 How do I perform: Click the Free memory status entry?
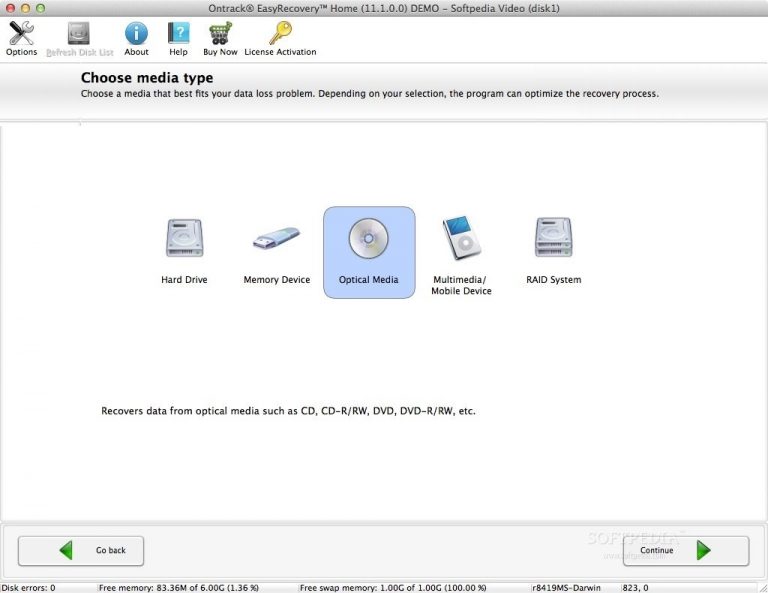tap(179, 588)
